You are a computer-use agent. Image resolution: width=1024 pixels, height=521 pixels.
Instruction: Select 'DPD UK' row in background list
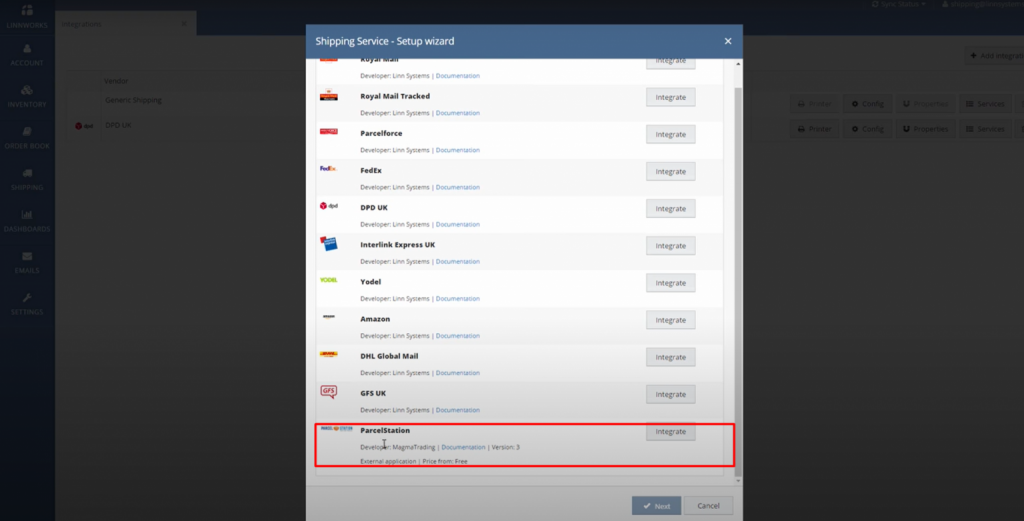(x=118, y=125)
